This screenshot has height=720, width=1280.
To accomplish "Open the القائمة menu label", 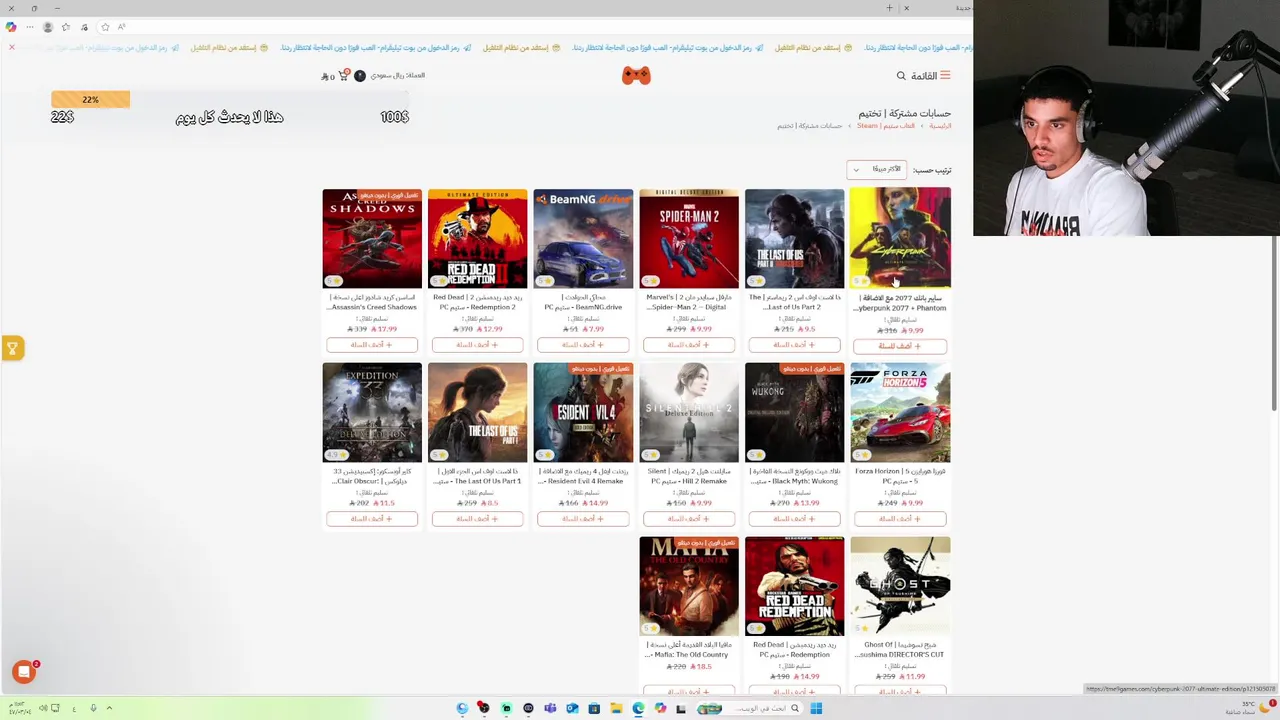I will (x=924, y=76).
